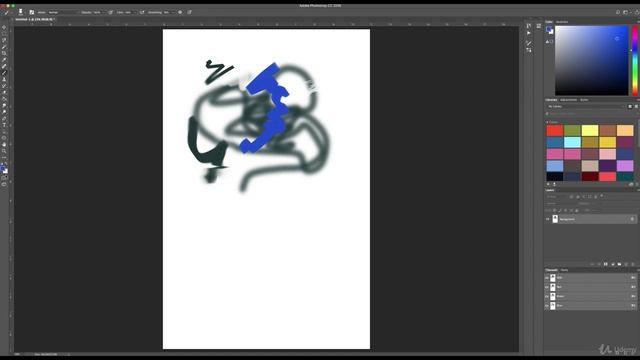Toggle visibility of the Blue channel
Viewport: 640px width, 360px height.
547,306
